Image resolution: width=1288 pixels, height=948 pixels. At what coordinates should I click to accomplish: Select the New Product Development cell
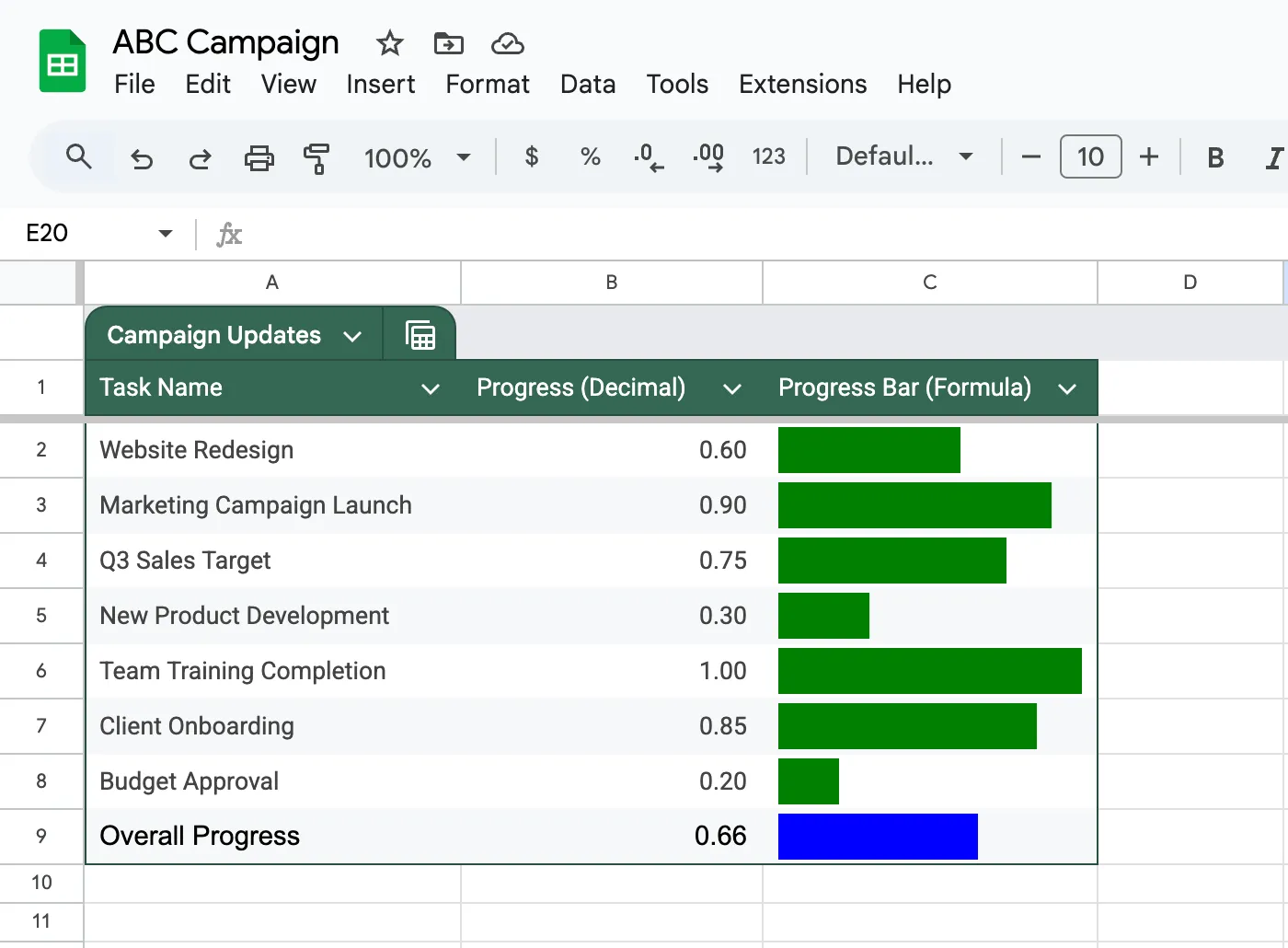[273, 616]
